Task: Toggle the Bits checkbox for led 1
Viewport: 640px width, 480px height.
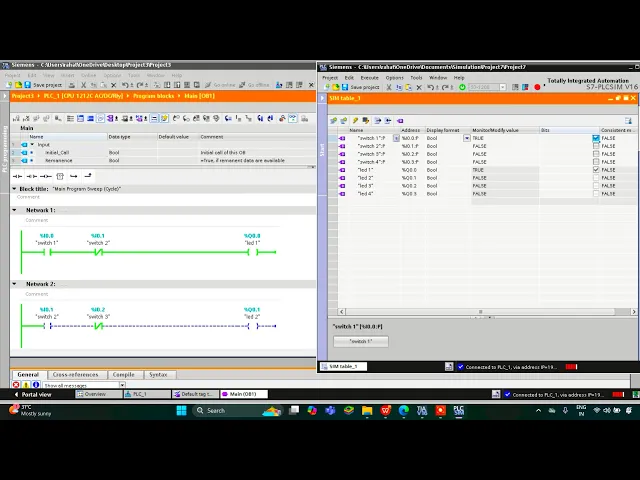Action: click(596, 169)
